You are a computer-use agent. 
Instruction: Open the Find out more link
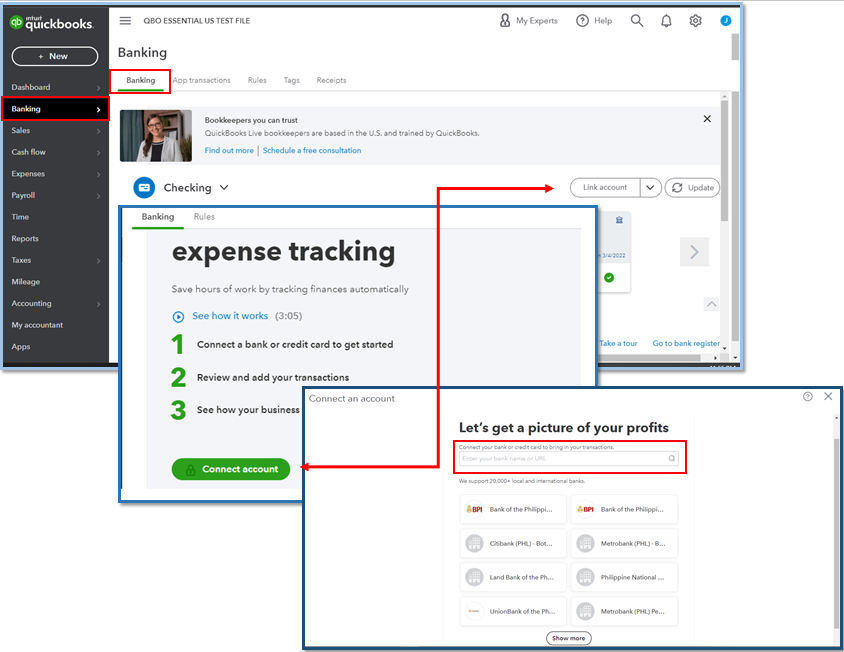tap(229, 150)
